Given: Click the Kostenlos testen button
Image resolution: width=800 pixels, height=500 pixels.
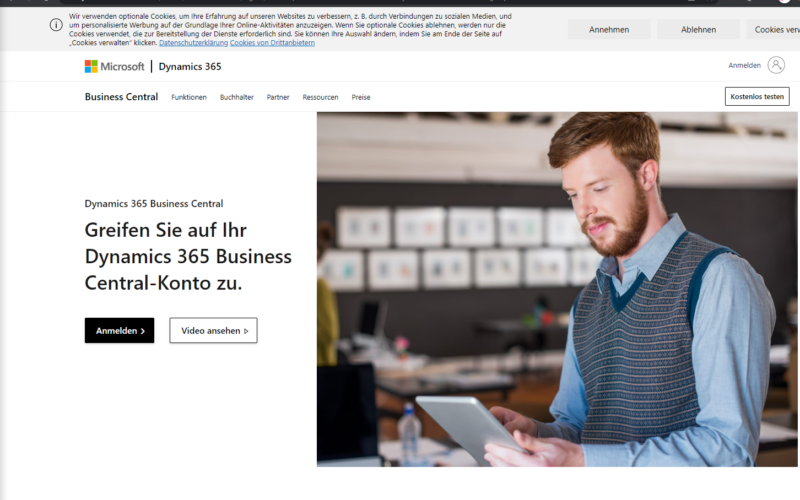Looking at the screenshot, I should tap(757, 96).
